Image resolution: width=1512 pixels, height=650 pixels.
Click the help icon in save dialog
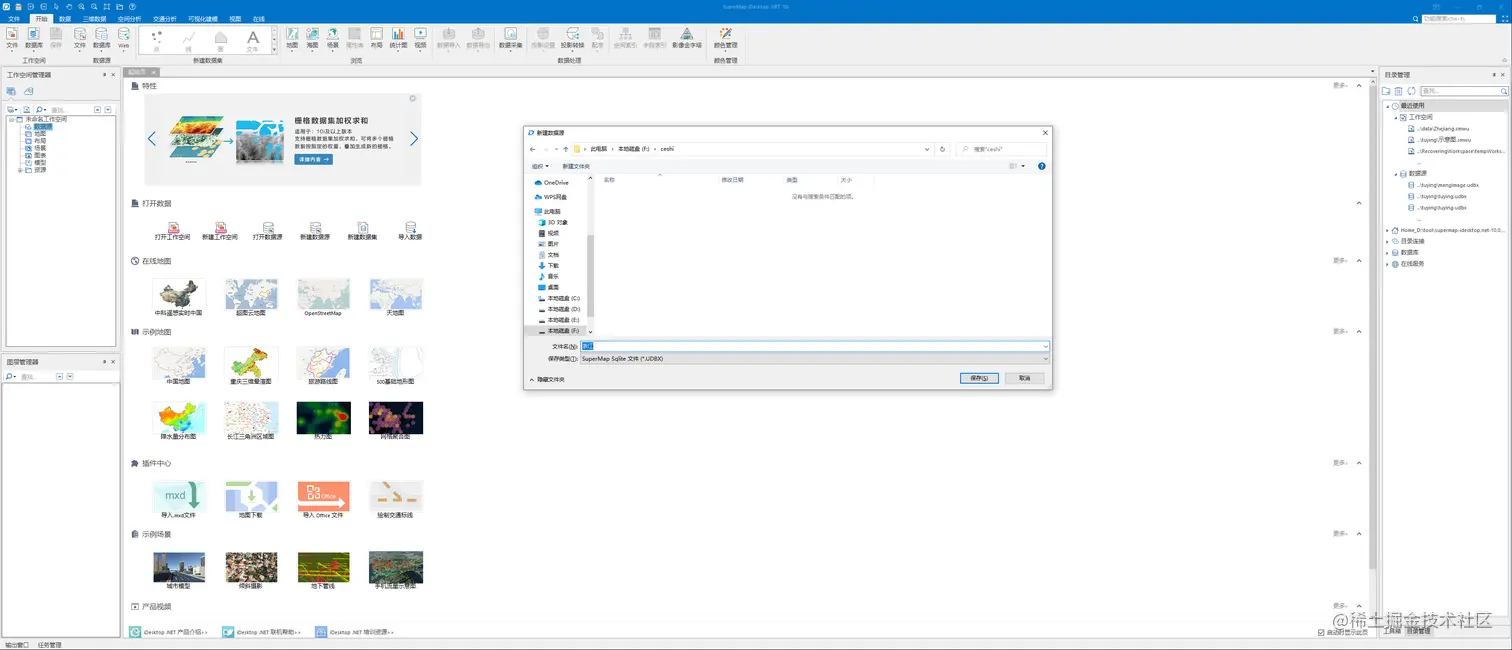pos(1042,166)
